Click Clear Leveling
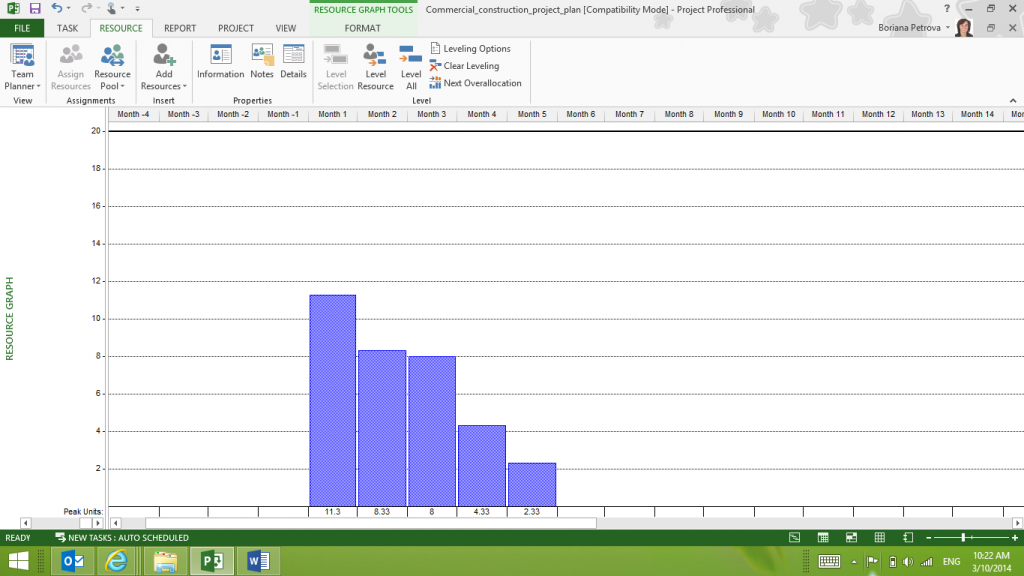The width and height of the screenshot is (1024, 576). (464, 65)
